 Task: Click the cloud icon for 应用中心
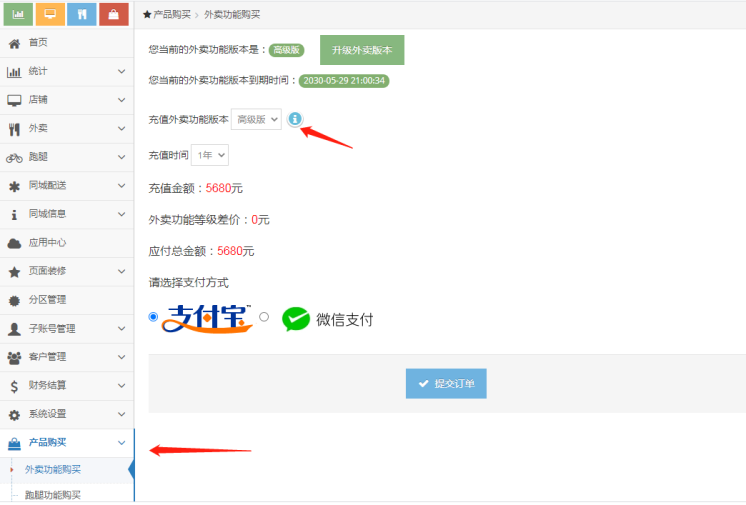coord(14,243)
